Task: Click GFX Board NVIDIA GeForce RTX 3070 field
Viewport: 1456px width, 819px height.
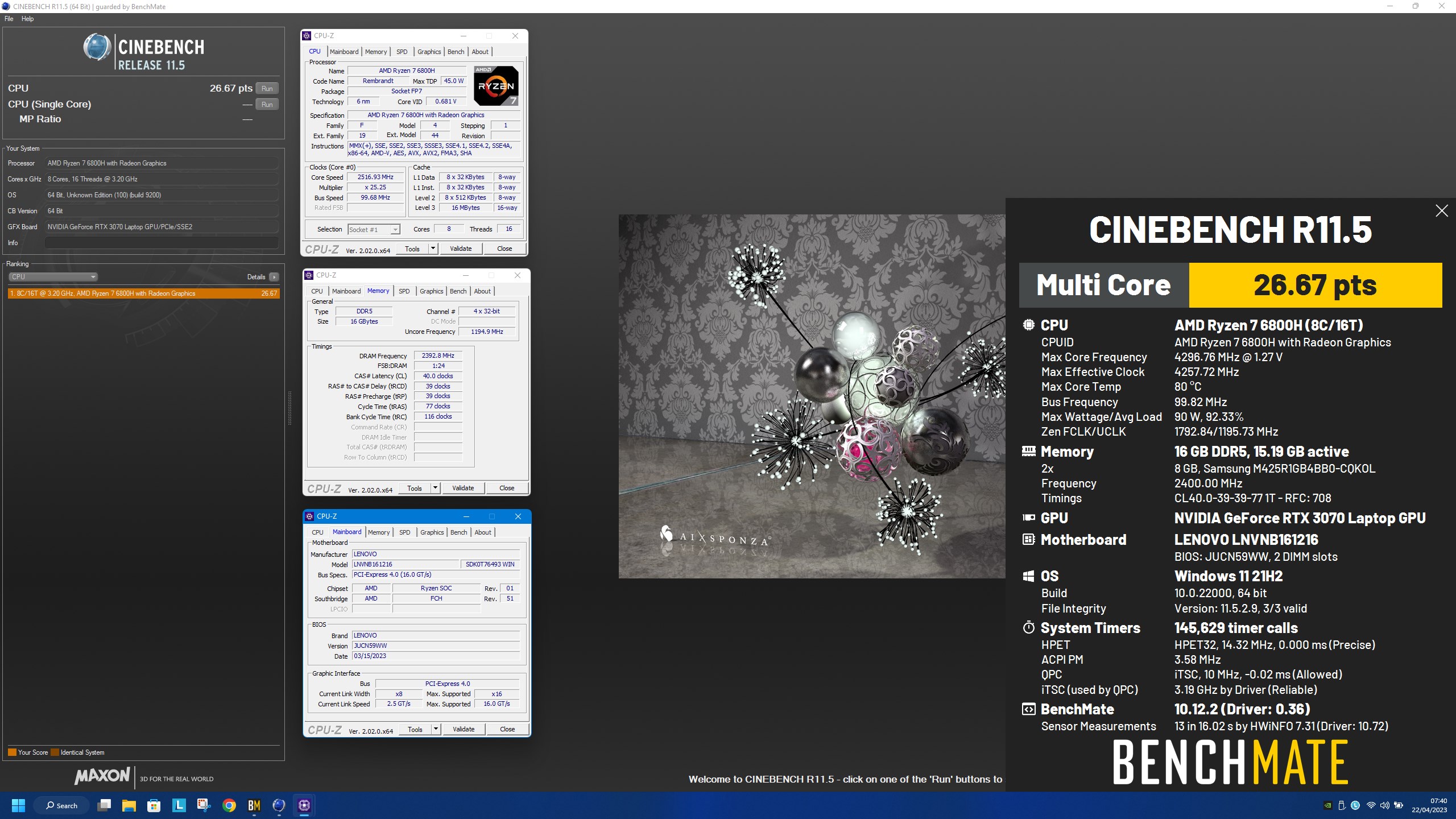Action: tap(162, 227)
